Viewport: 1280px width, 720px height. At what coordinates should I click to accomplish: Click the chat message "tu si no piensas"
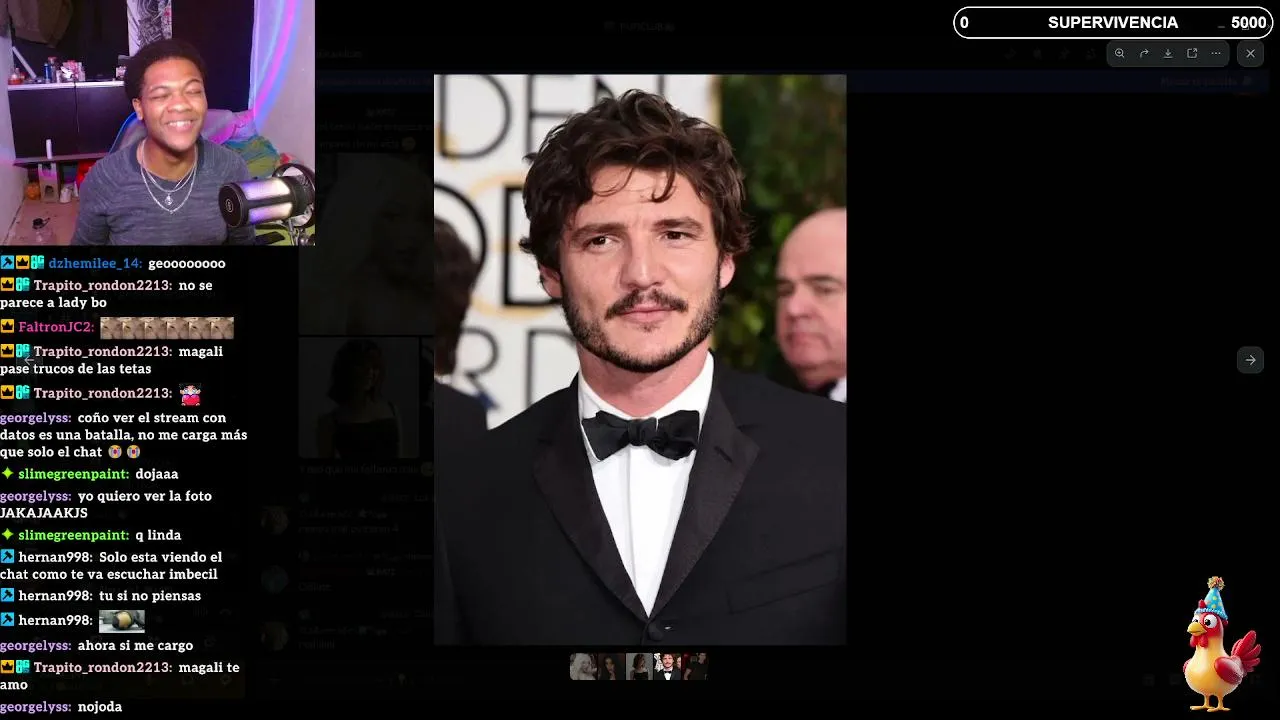click(x=150, y=596)
